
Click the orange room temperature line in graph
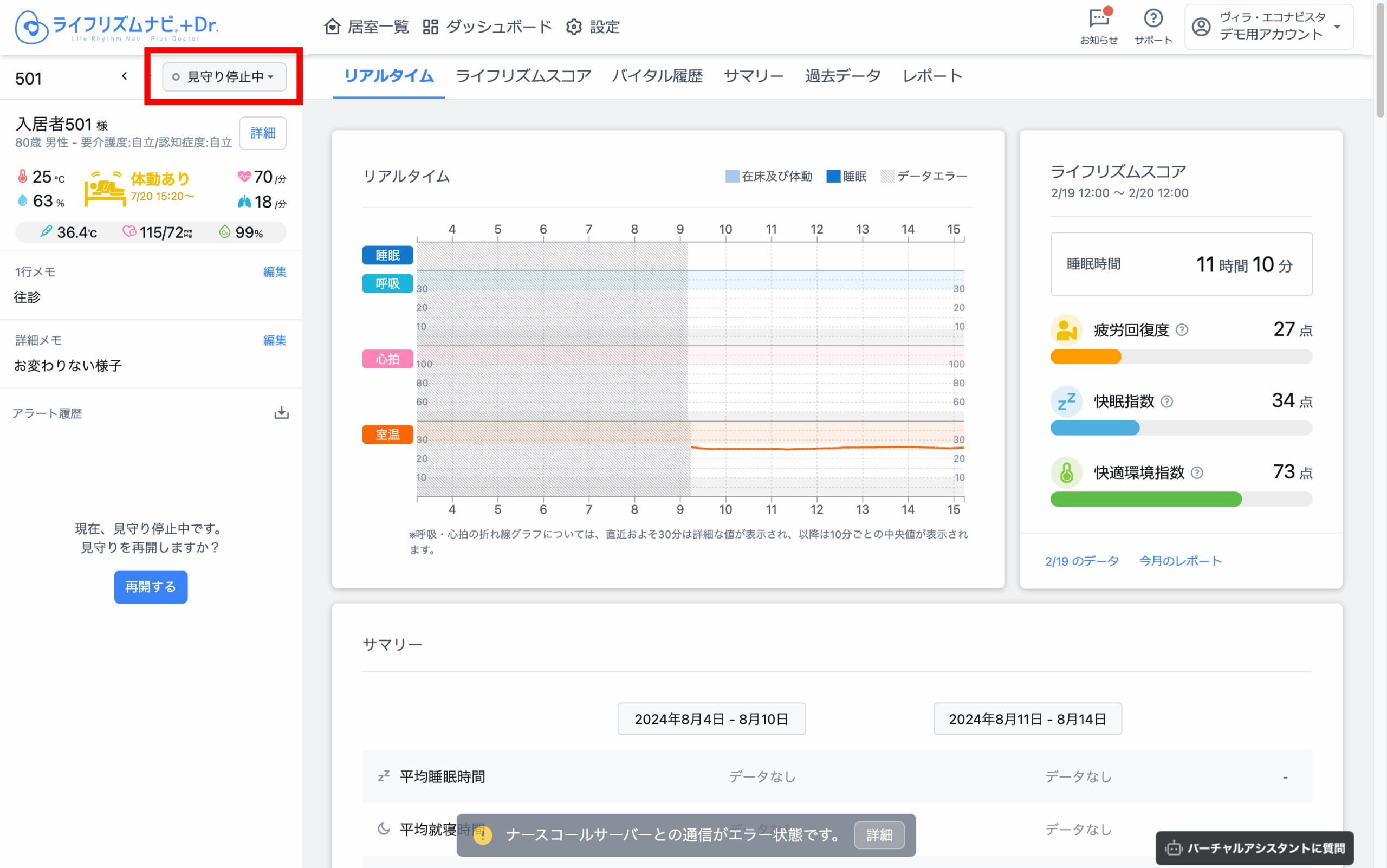[827, 448]
